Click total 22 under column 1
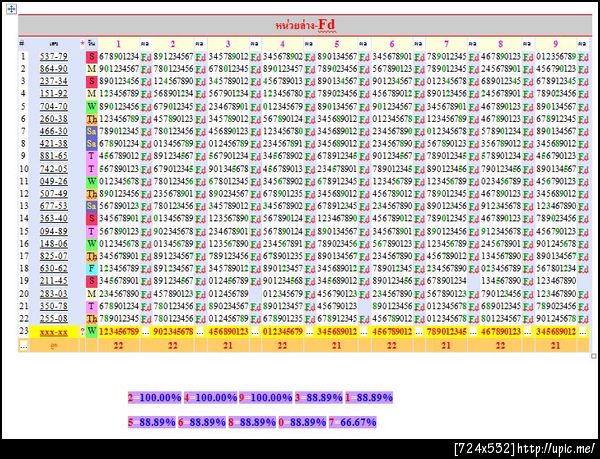 119,345
